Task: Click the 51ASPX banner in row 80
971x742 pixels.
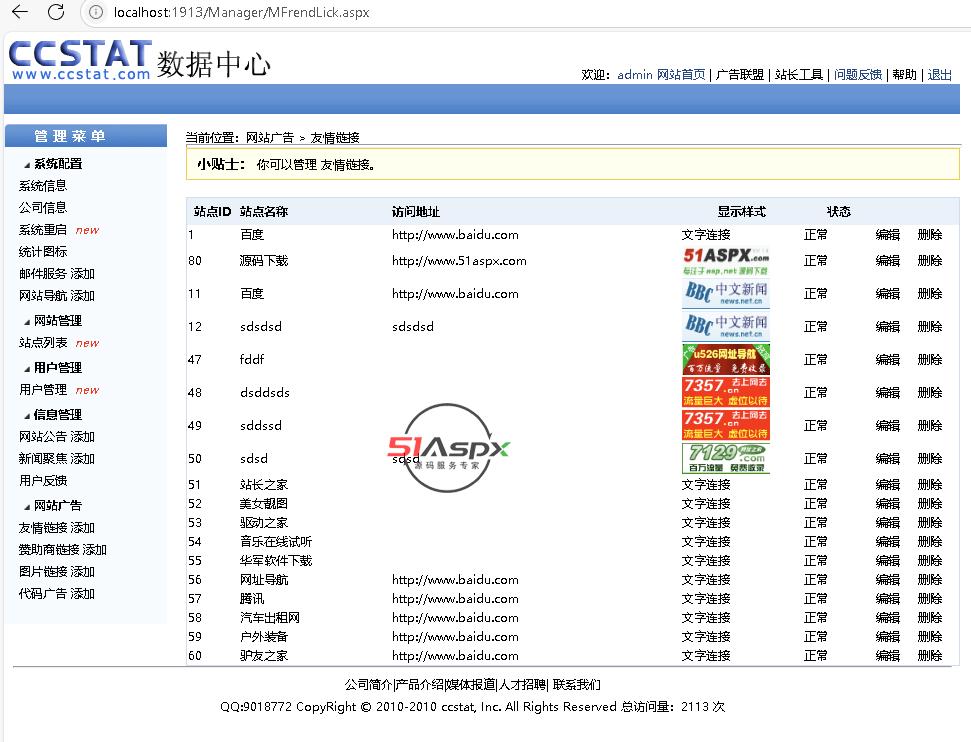Action: coord(726,261)
